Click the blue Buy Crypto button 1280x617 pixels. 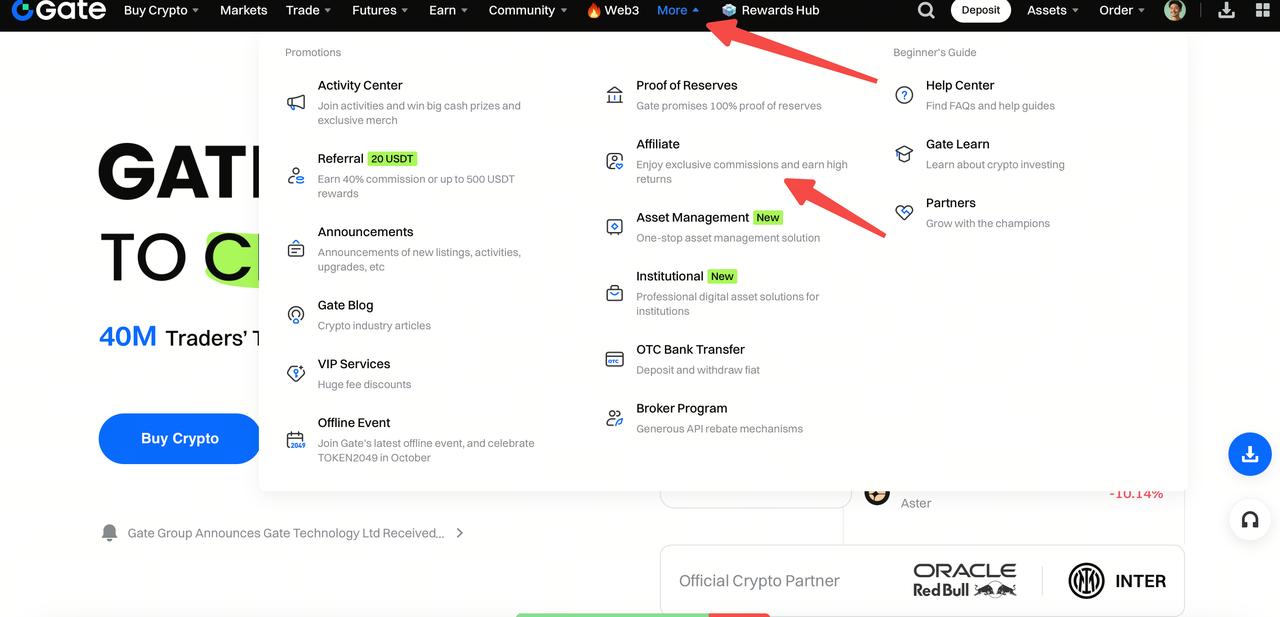(180, 438)
